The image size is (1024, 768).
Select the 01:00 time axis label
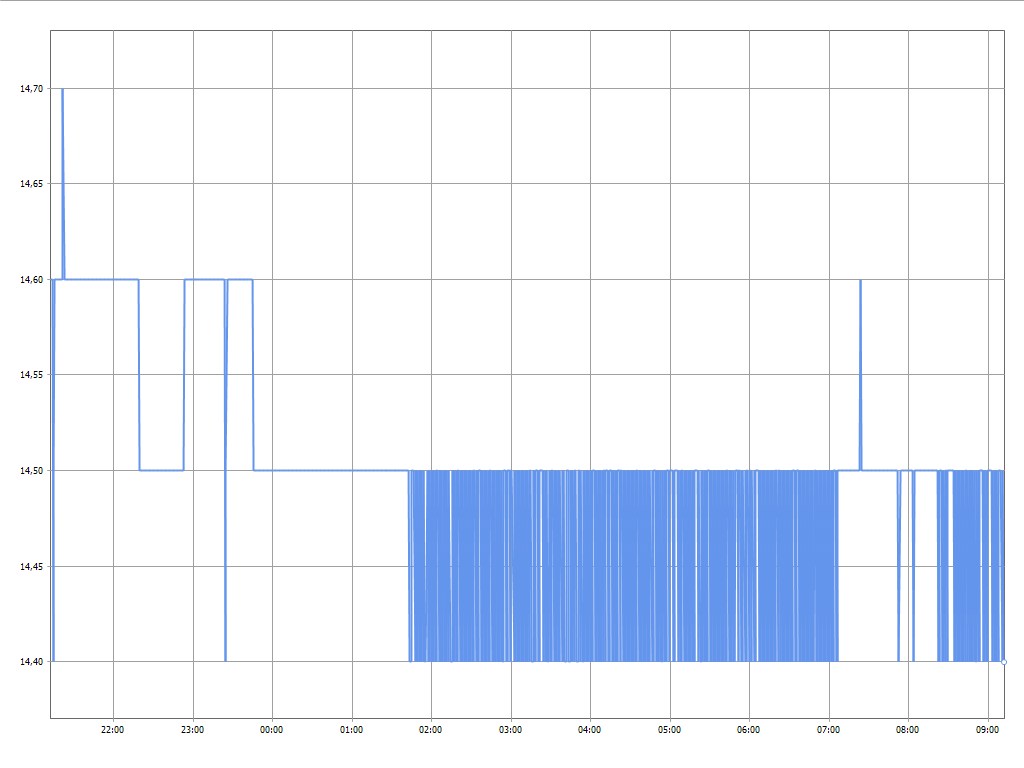coord(352,730)
